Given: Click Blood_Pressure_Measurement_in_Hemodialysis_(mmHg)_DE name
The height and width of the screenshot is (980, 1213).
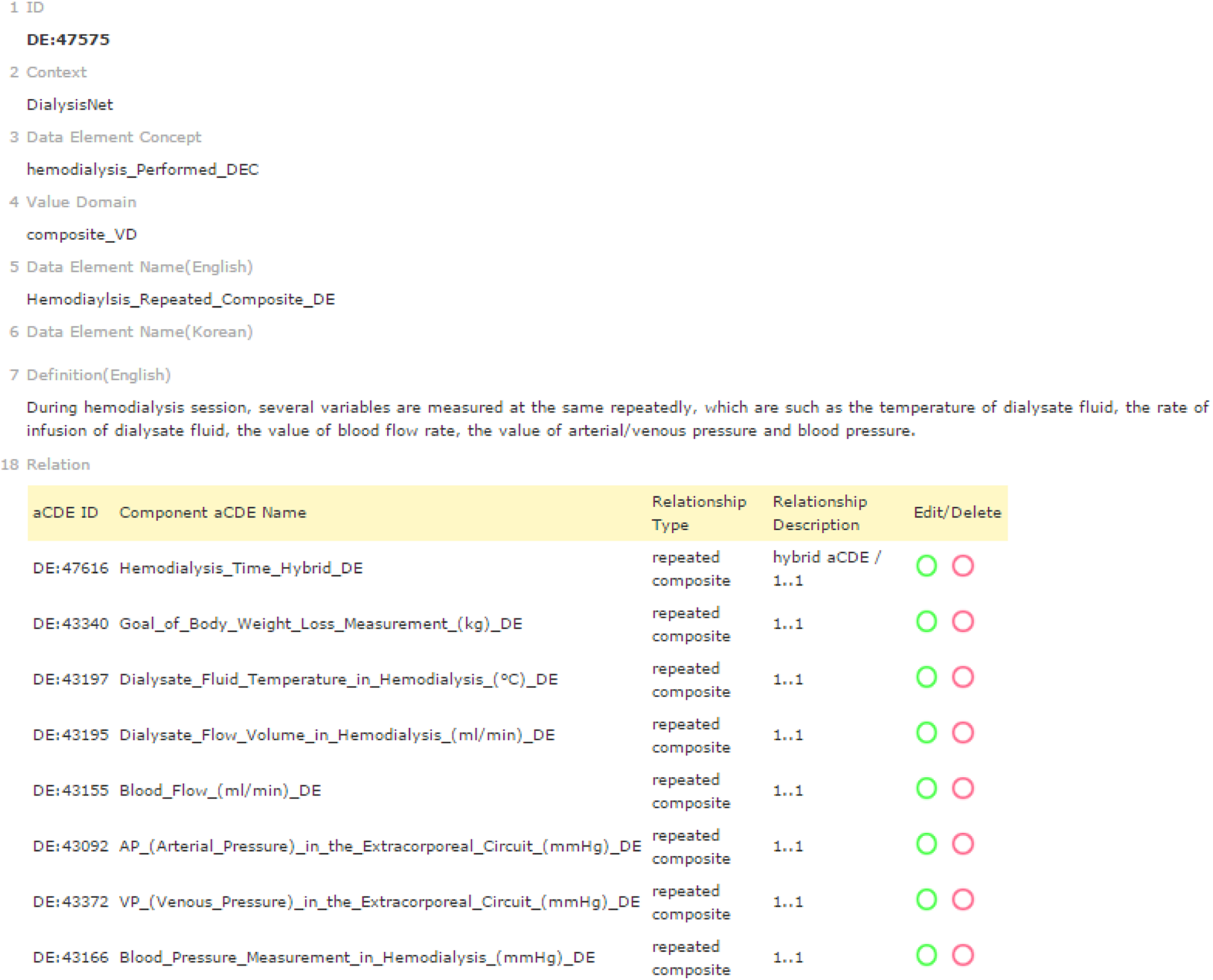Looking at the screenshot, I should (357, 957).
